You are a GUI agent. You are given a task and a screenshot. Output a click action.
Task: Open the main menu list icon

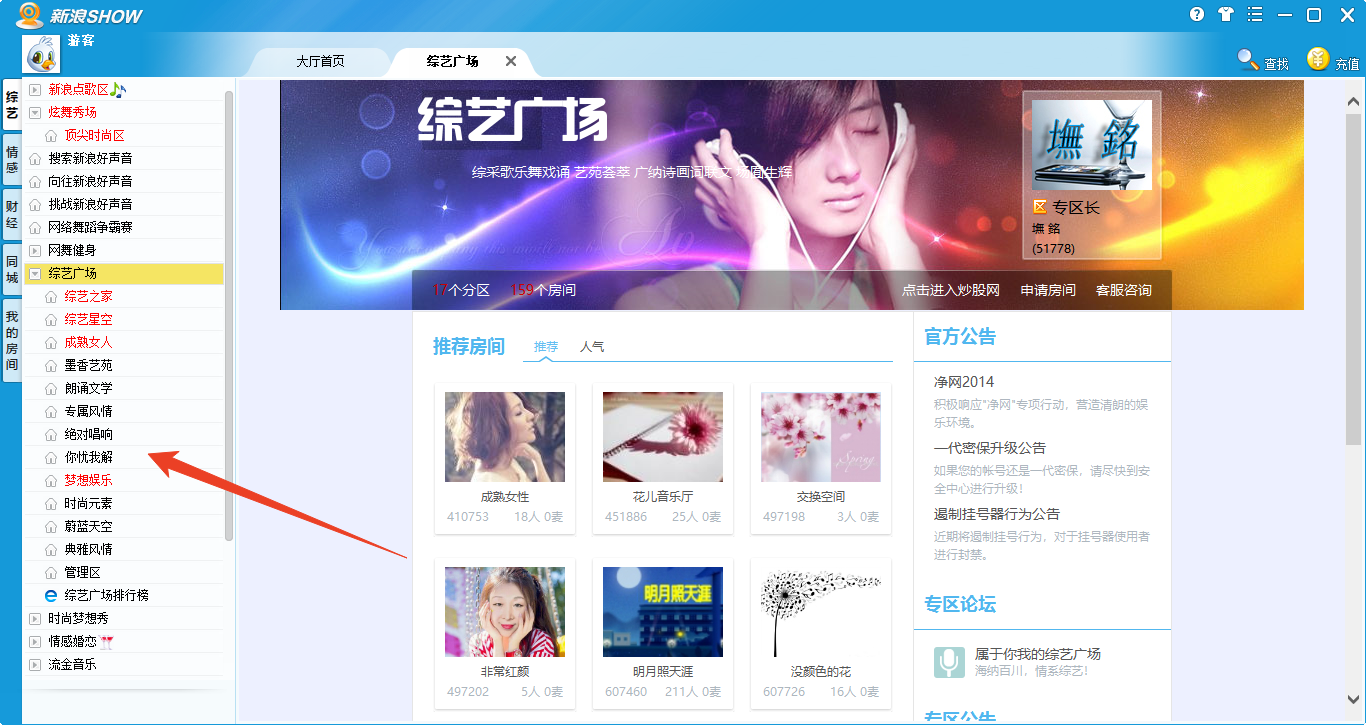(1254, 15)
